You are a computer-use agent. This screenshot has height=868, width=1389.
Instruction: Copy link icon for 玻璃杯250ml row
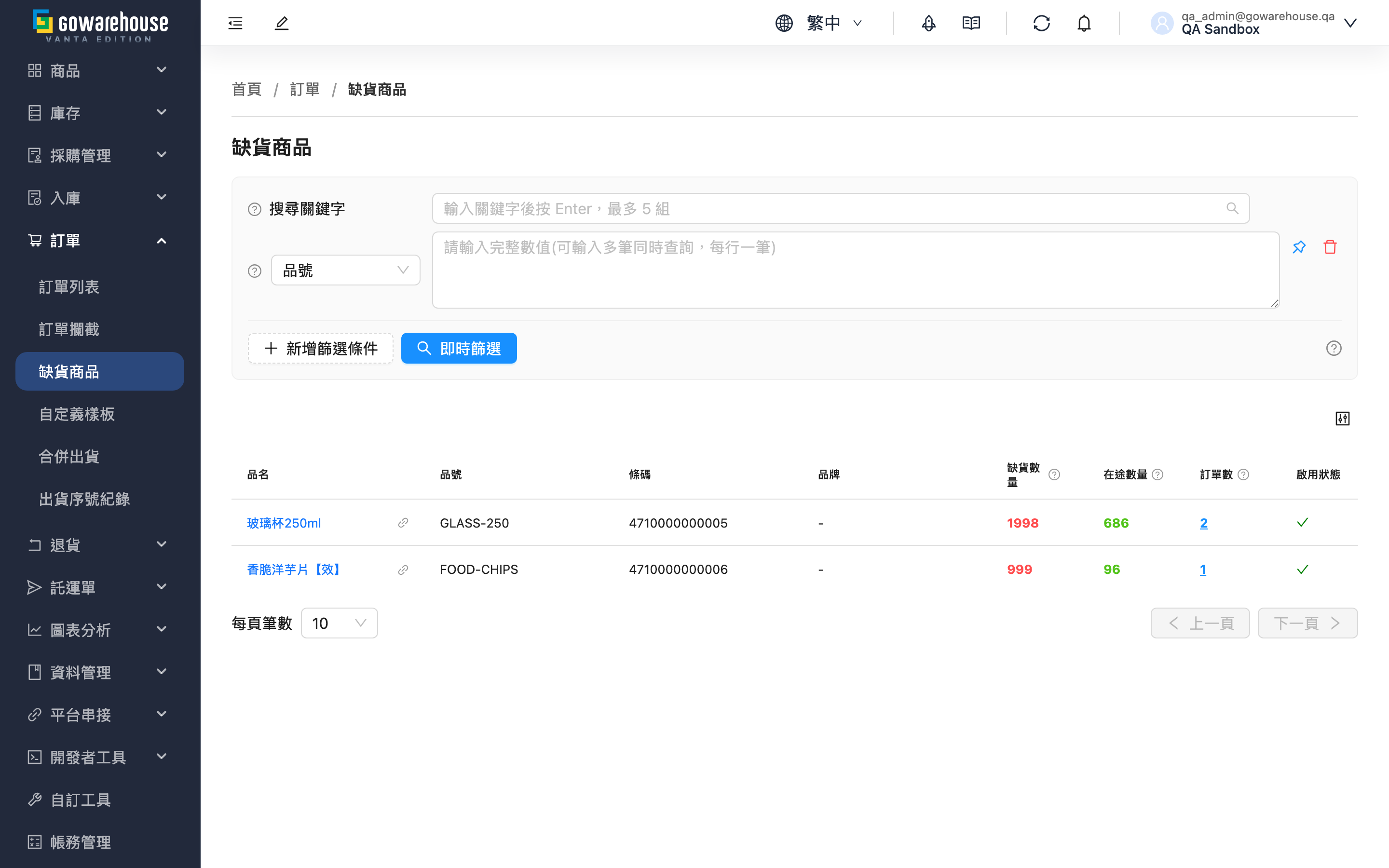click(403, 522)
